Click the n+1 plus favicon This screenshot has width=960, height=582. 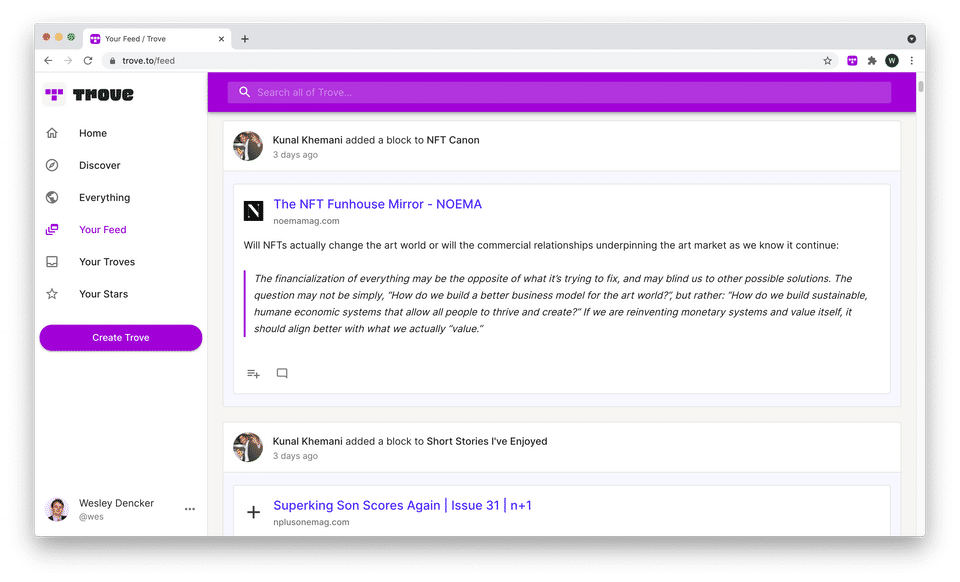[x=253, y=512]
